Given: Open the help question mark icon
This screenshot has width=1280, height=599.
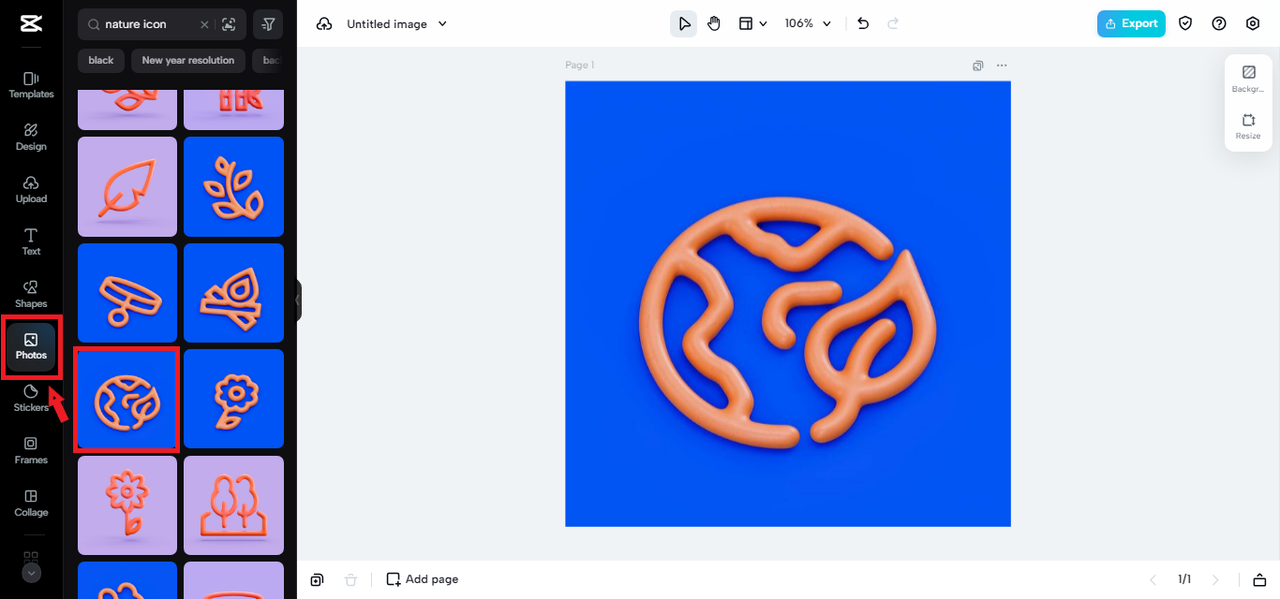Looking at the screenshot, I should [1219, 24].
